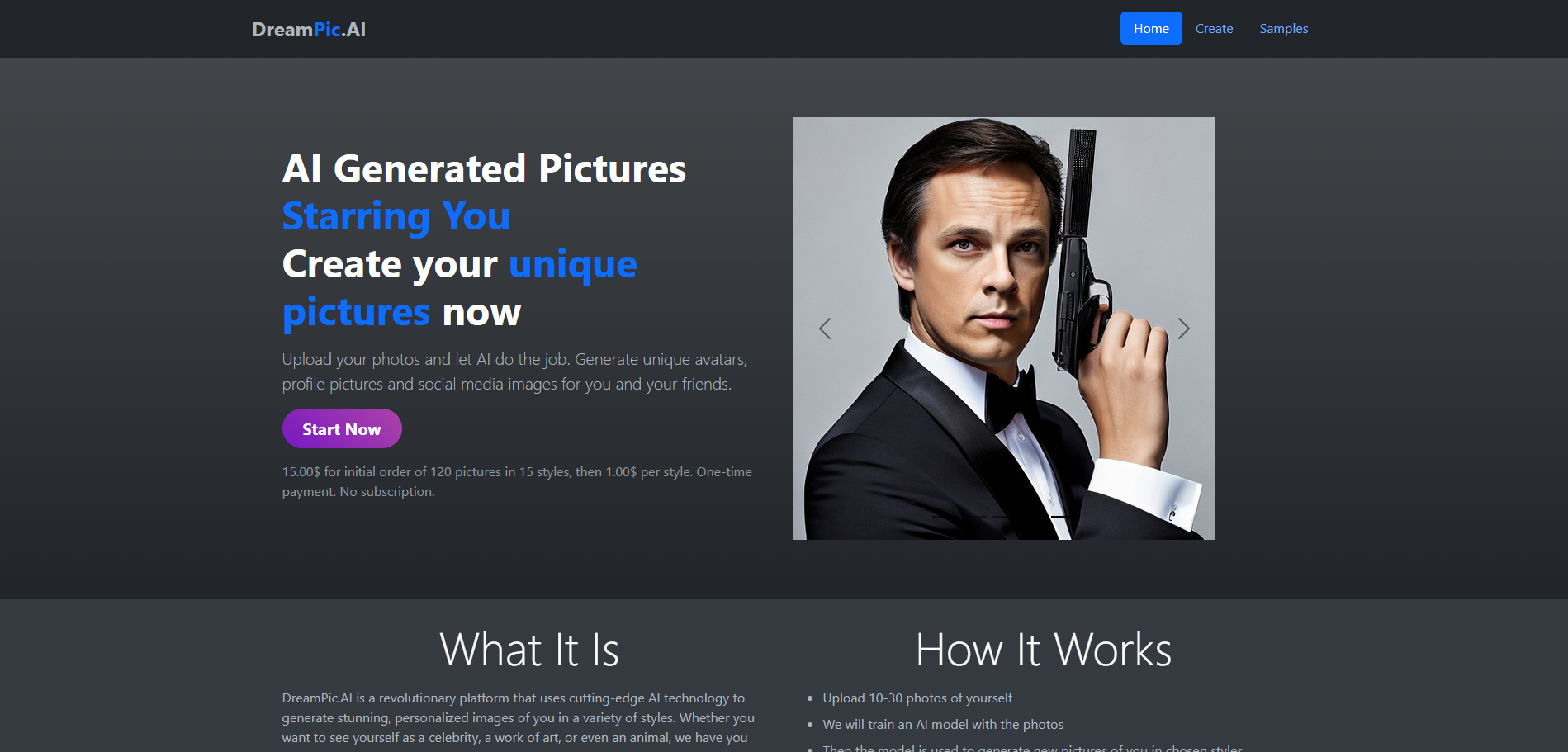Image resolution: width=1568 pixels, height=752 pixels.
Task: Click the pricing note below Start Now
Action: pyautogui.click(x=517, y=481)
